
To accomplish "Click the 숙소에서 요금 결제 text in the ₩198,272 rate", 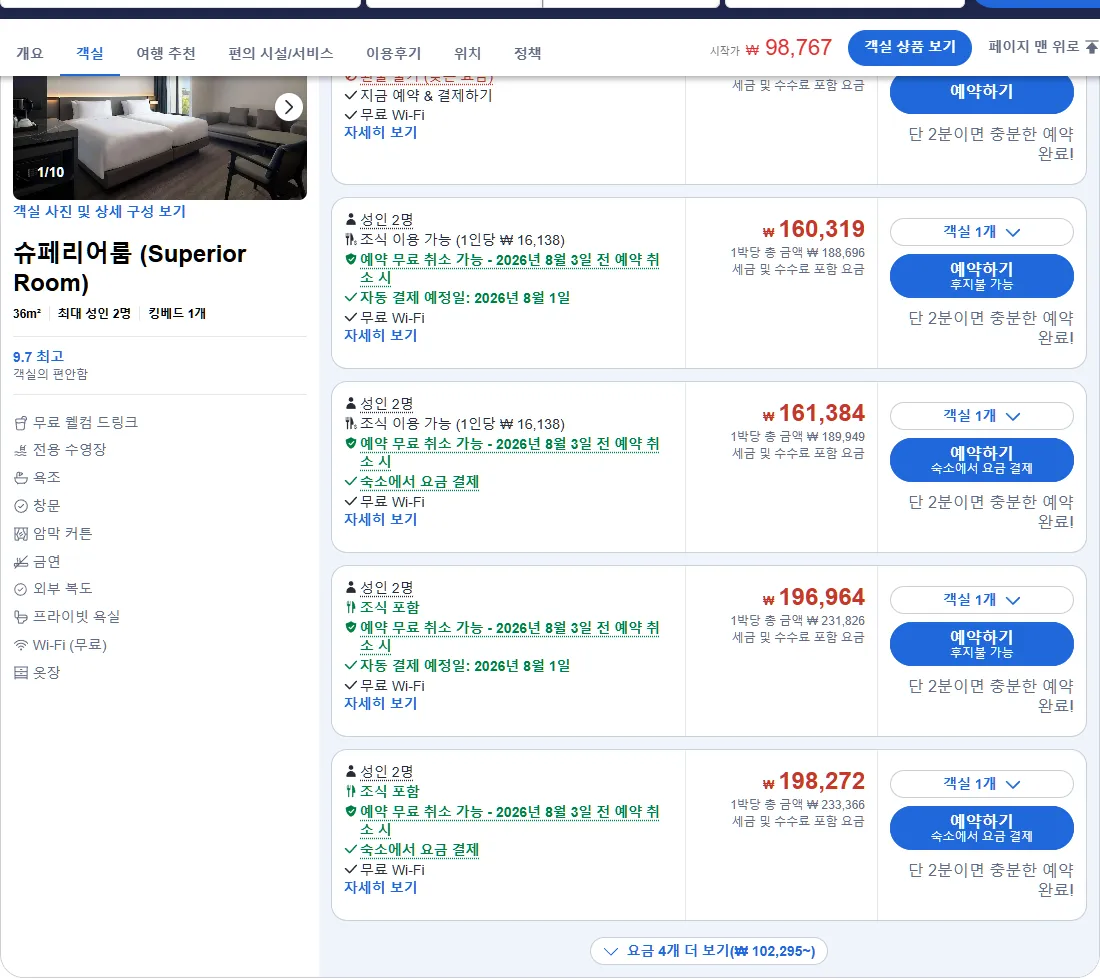I will point(420,850).
